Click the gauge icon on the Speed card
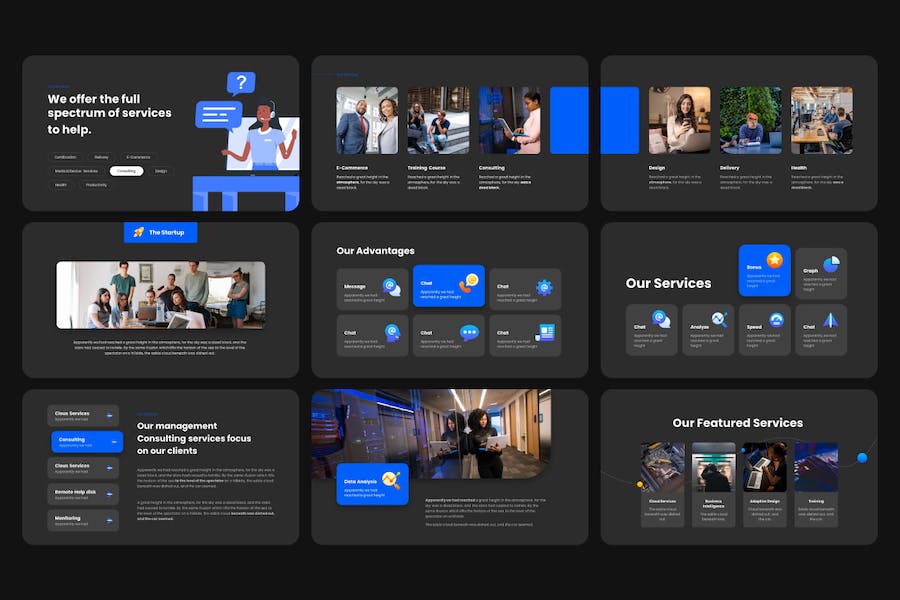 pyautogui.click(x=775, y=320)
